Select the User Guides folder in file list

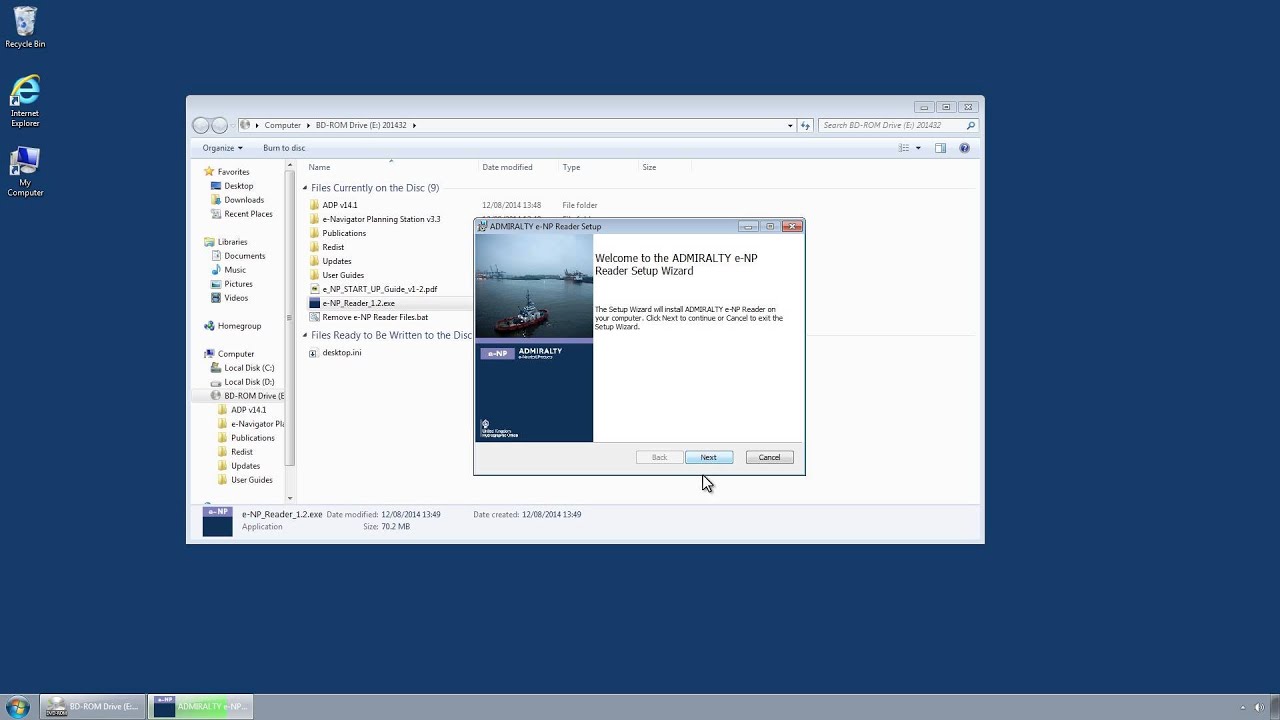point(343,275)
